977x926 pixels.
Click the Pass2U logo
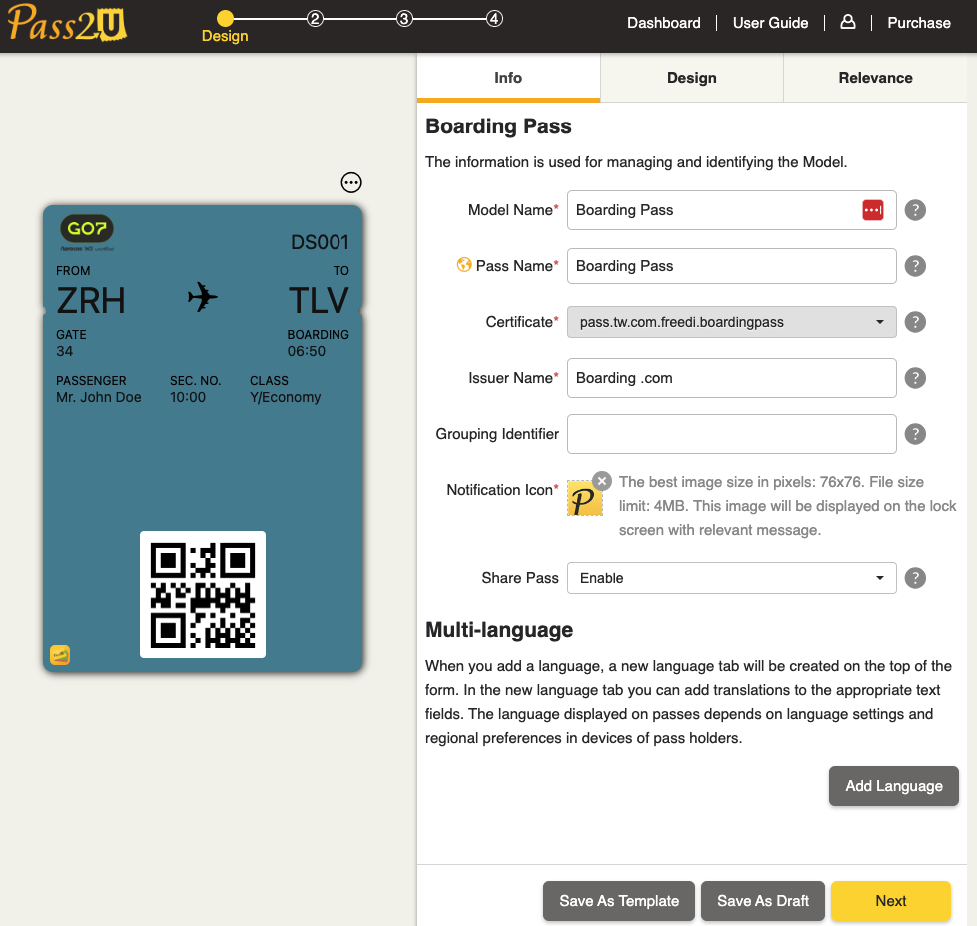pos(65,21)
